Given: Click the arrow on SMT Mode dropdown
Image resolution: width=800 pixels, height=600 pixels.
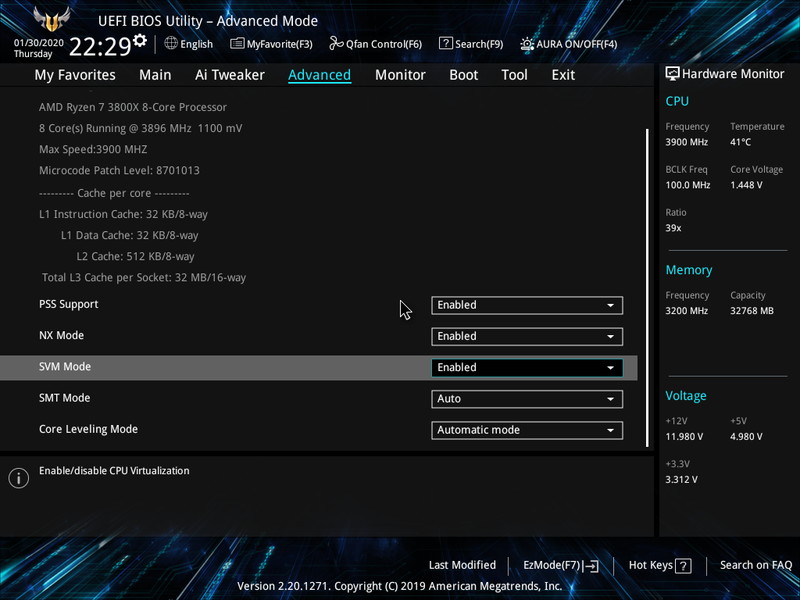Looking at the screenshot, I should (x=610, y=399).
